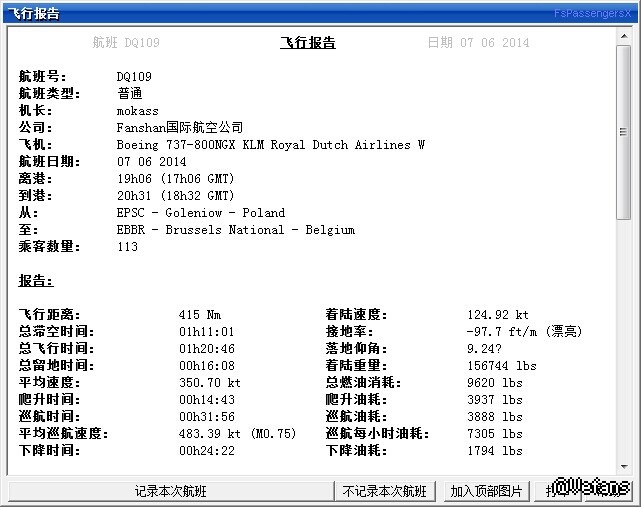Click the 记录本次航班 button
Viewport: 641px width, 507px height.
tap(171, 491)
